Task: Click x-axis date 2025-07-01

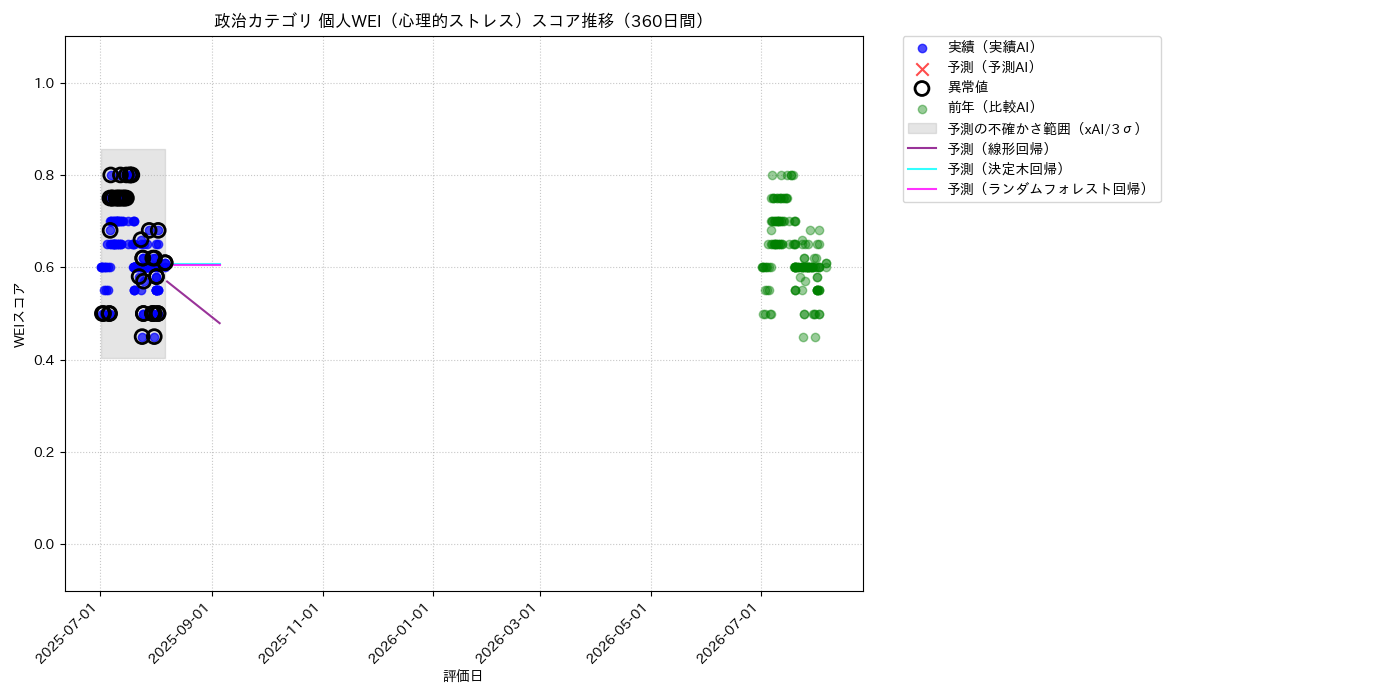Action: pyautogui.click(x=70, y=632)
